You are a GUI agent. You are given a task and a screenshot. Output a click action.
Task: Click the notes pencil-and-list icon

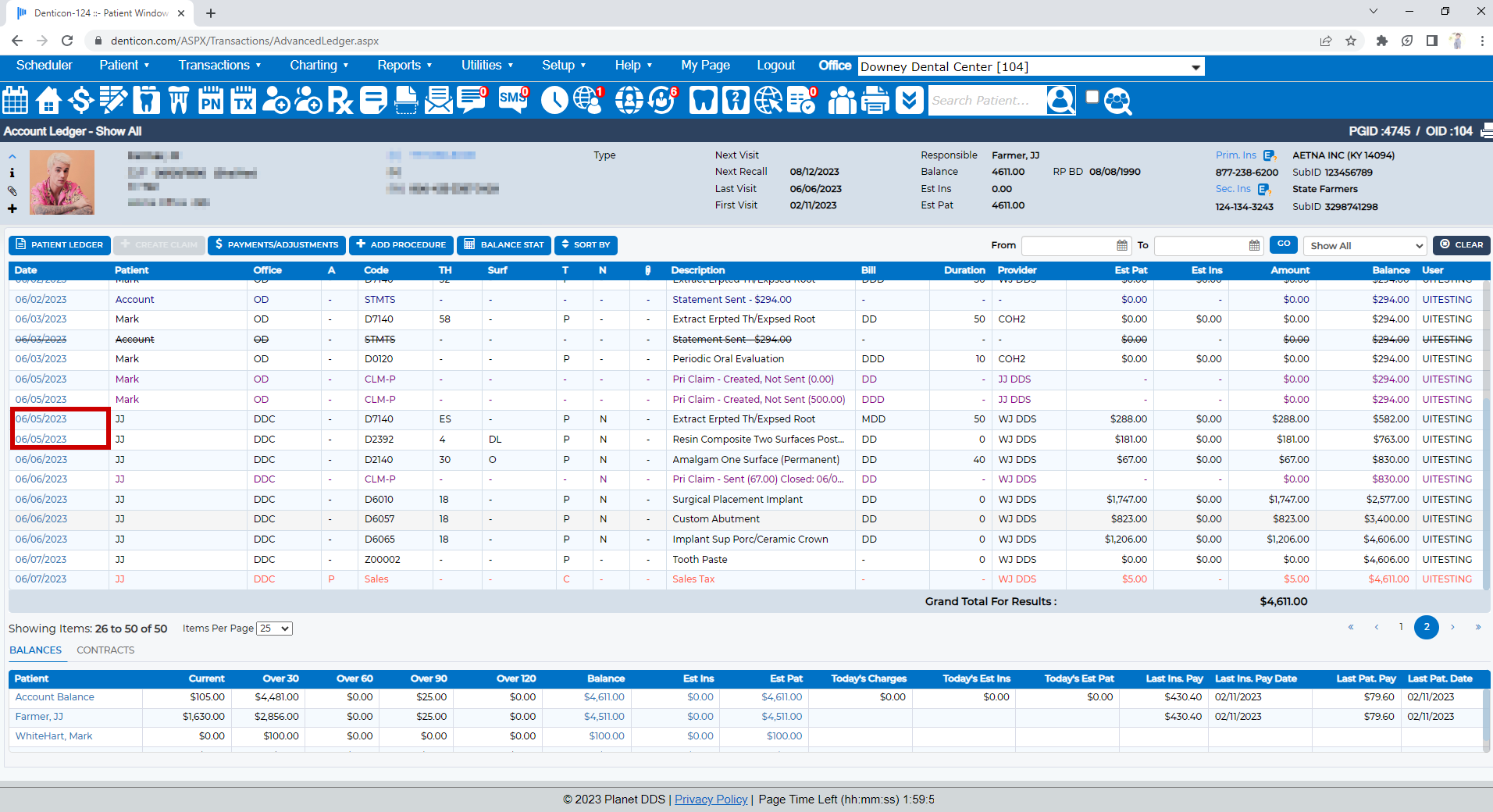click(x=113, y=101)
